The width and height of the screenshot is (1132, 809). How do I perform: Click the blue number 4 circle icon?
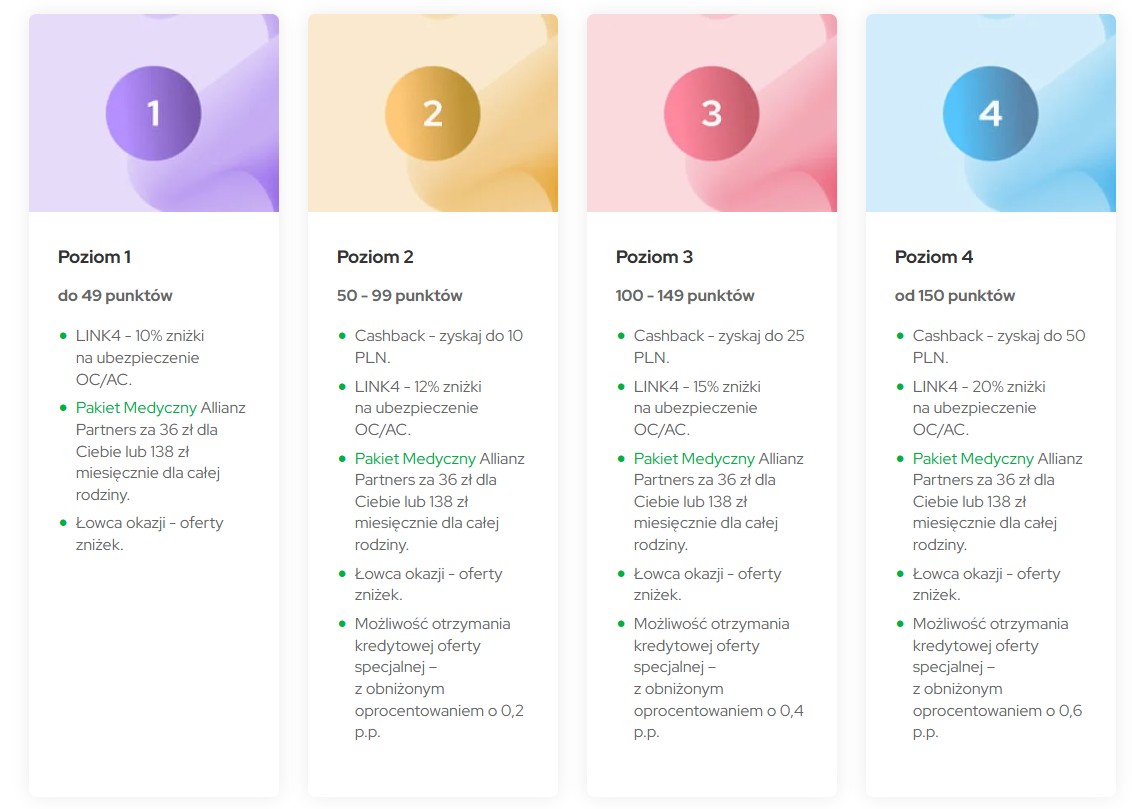coord(990,113)
